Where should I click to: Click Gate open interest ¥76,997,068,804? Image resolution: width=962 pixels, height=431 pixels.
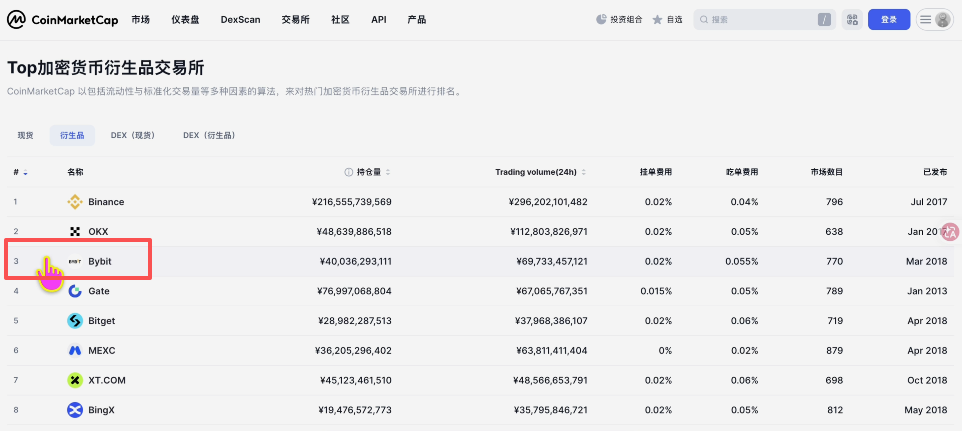coord(355,291)
